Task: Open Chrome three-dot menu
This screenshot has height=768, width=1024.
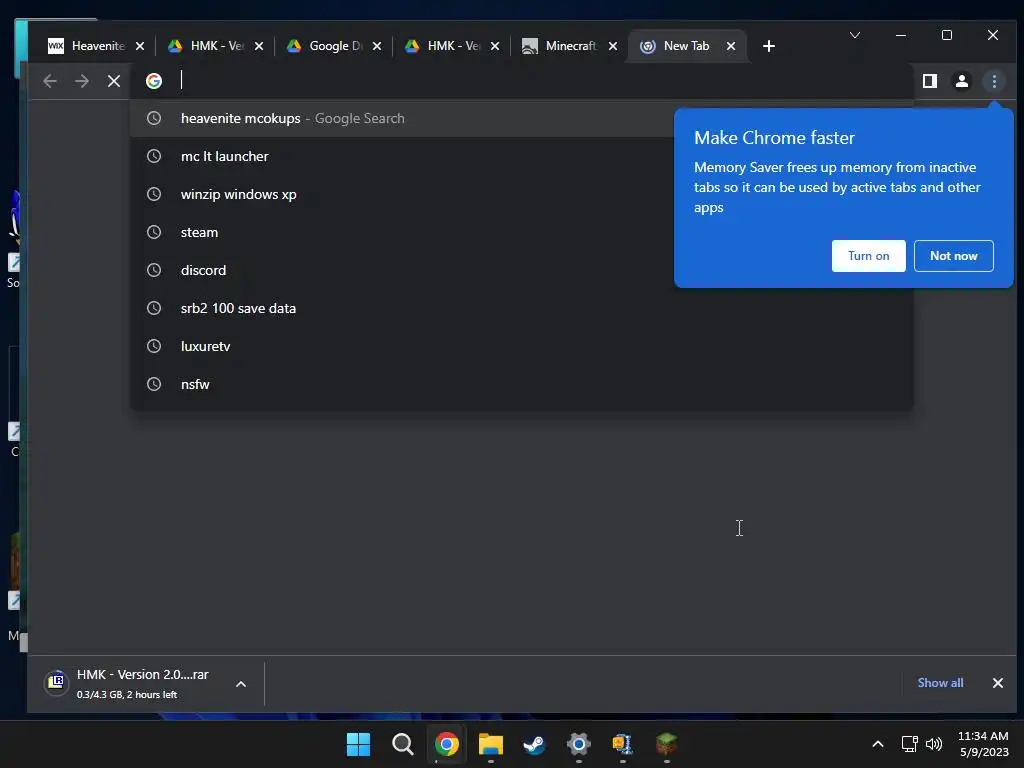Action: coord(994,81)
